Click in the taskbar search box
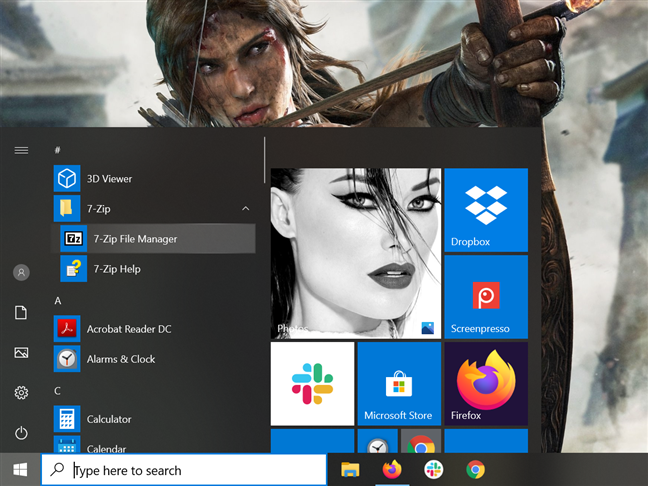The image size is (648, 486). click(x=184, y=470)
